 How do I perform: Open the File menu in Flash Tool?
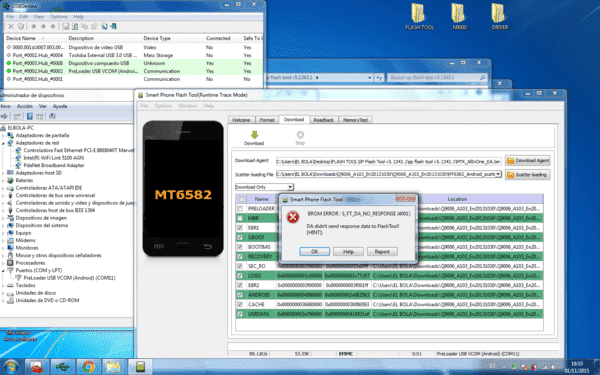pos(144,106)
